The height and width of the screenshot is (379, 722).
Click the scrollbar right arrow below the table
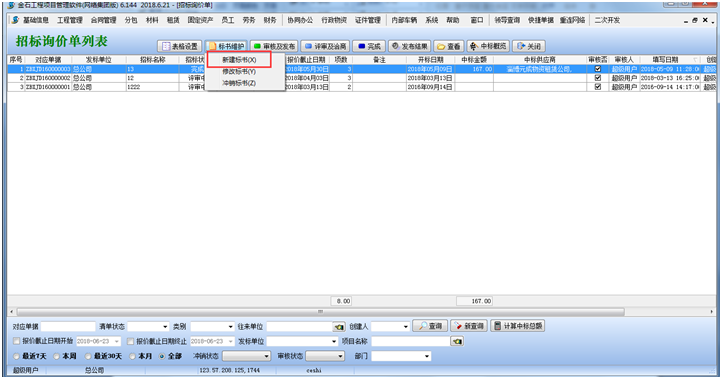(712, 312)
